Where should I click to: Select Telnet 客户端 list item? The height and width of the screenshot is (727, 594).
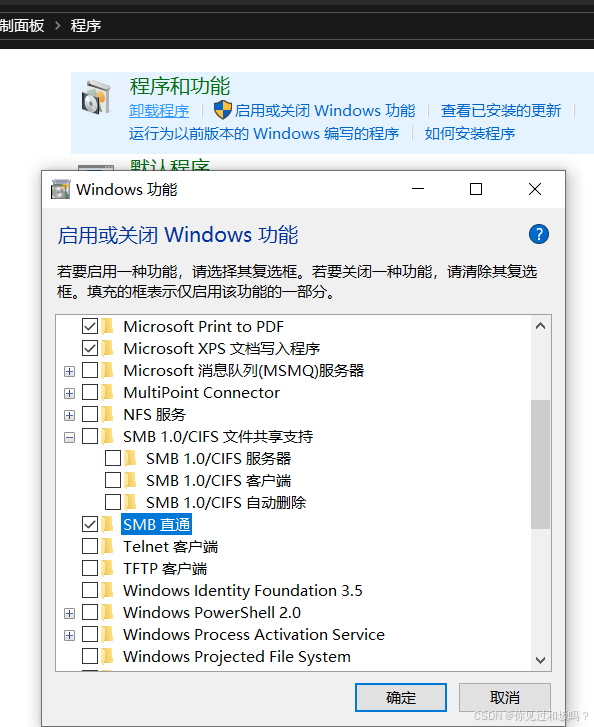point(170,547)
